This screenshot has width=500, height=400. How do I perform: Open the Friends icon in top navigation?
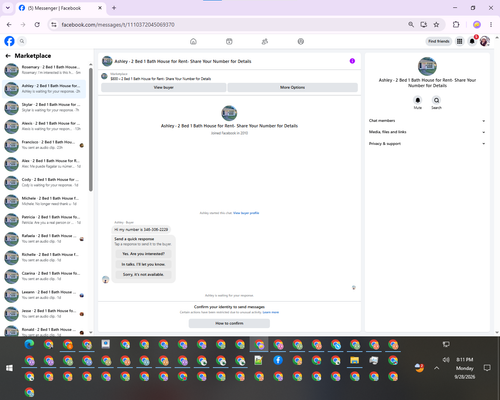[265, 41]
